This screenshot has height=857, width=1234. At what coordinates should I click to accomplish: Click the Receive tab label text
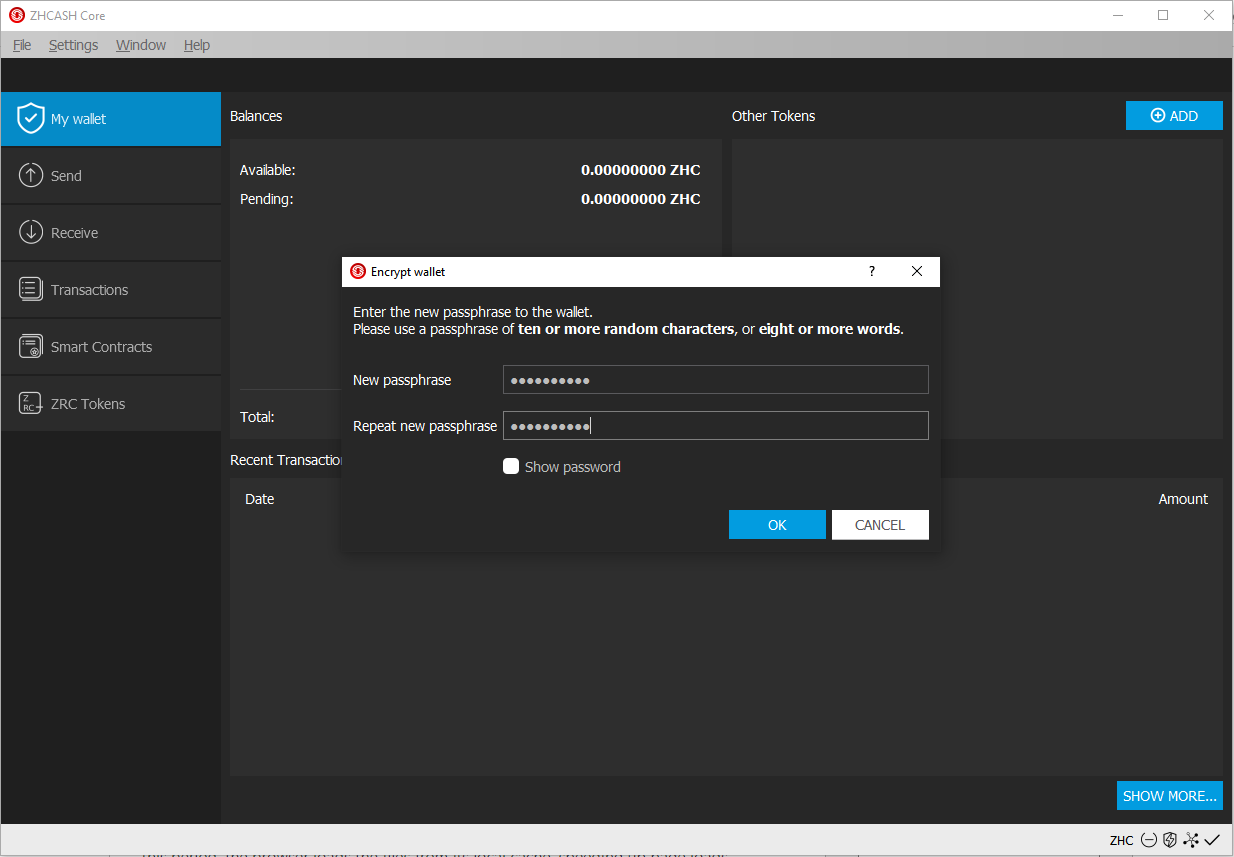tap(75, 233)
